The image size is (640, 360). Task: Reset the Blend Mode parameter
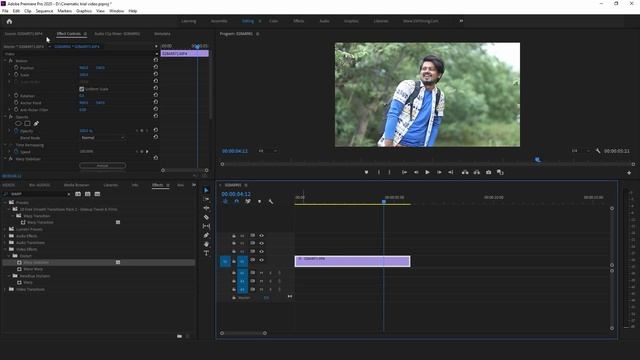[156, 137]
